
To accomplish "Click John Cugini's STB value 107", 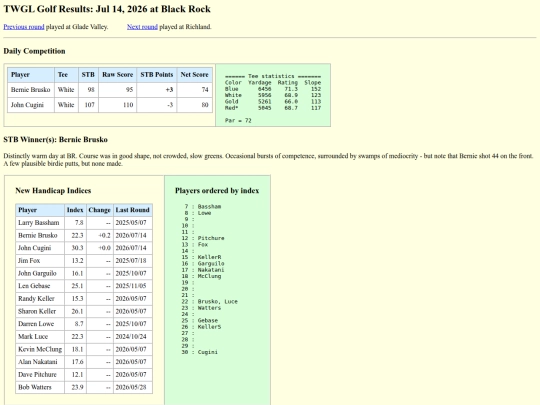I will click(89, 105).
